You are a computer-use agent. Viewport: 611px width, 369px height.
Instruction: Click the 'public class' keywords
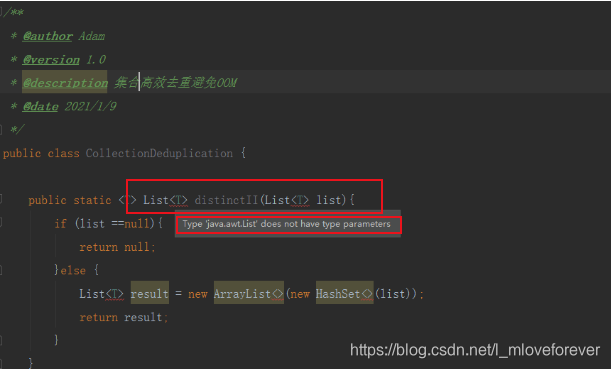41,153
